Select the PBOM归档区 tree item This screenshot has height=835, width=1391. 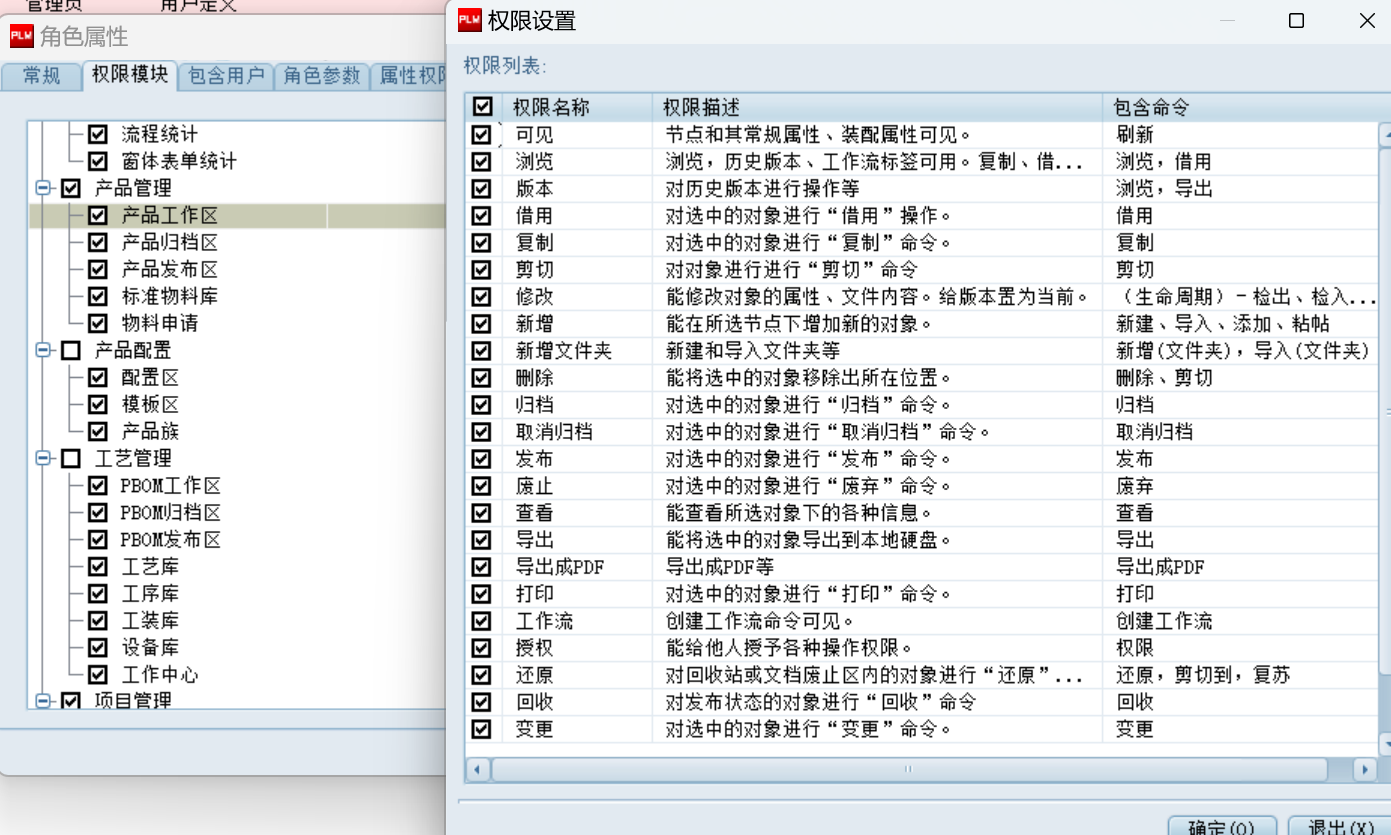coord(171,512)
